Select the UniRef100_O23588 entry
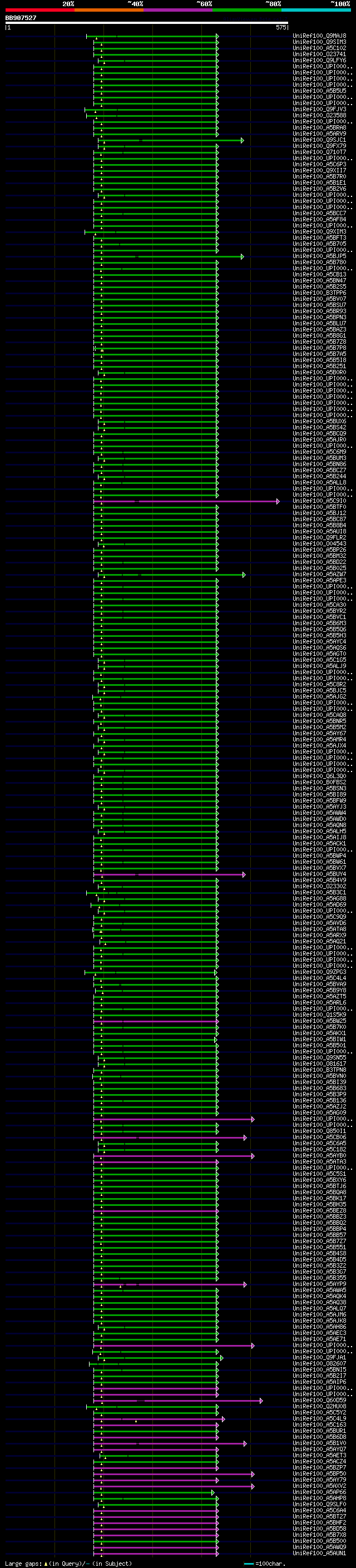This screenshot has height=1568, width=356. [319, 116]
